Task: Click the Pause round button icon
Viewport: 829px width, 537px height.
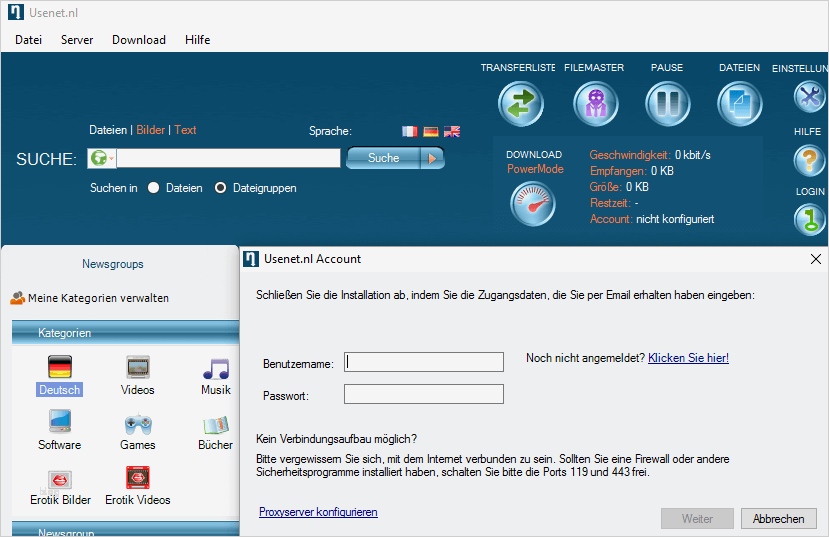Action: [x=668, y=104]
